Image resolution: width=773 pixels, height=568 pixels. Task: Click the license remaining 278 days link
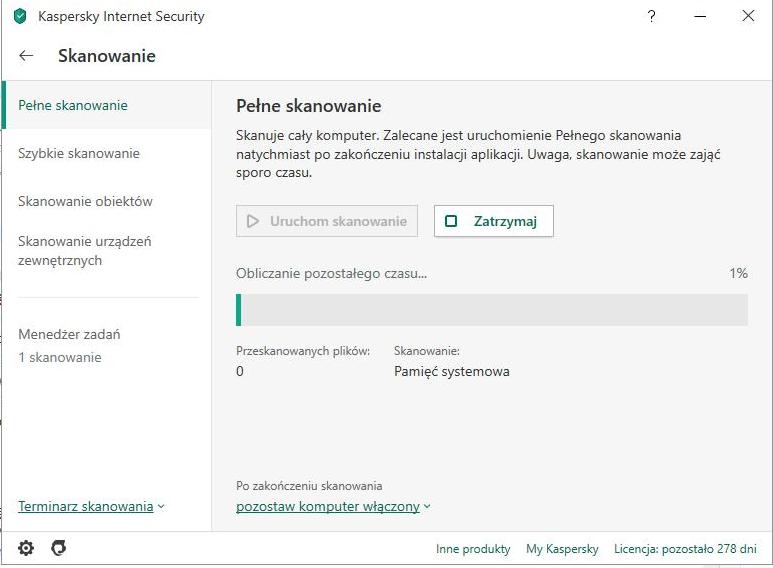(x=685, y=549)
